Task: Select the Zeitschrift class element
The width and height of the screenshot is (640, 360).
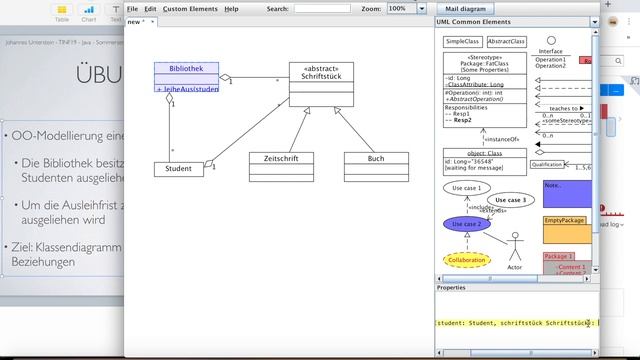Action: pos(281,167)
